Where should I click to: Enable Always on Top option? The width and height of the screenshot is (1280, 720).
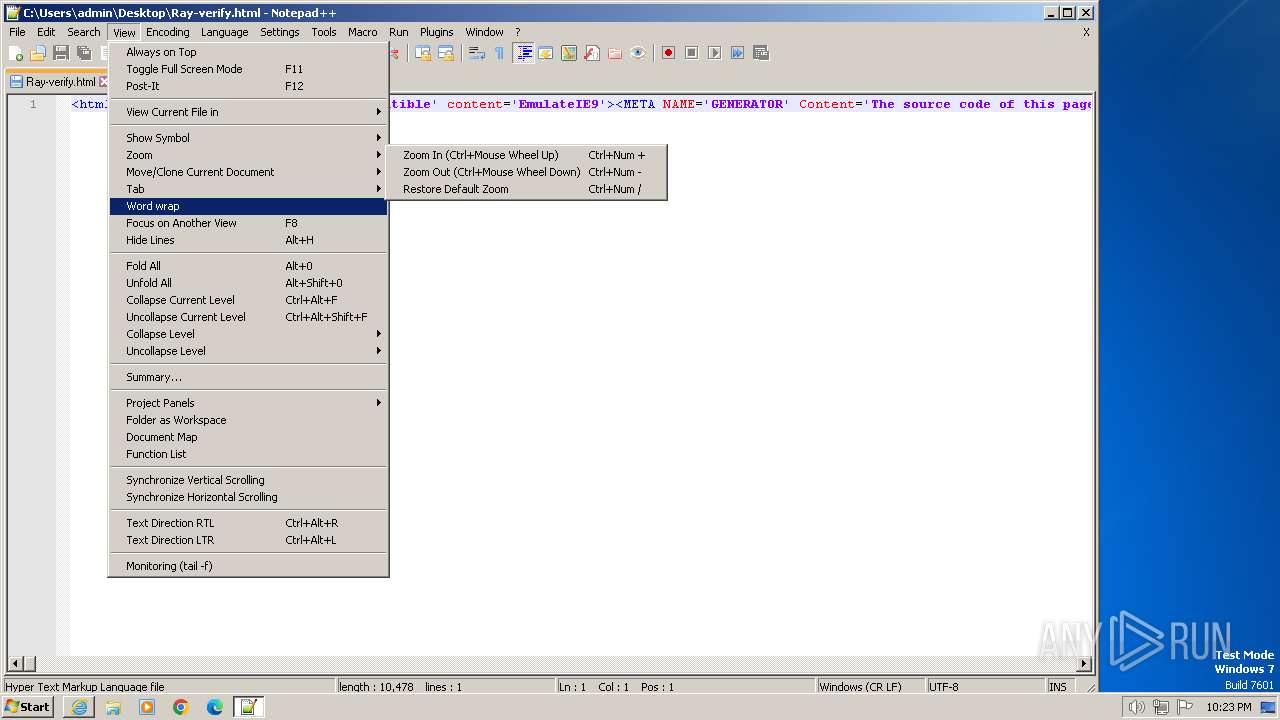(248, 52)
